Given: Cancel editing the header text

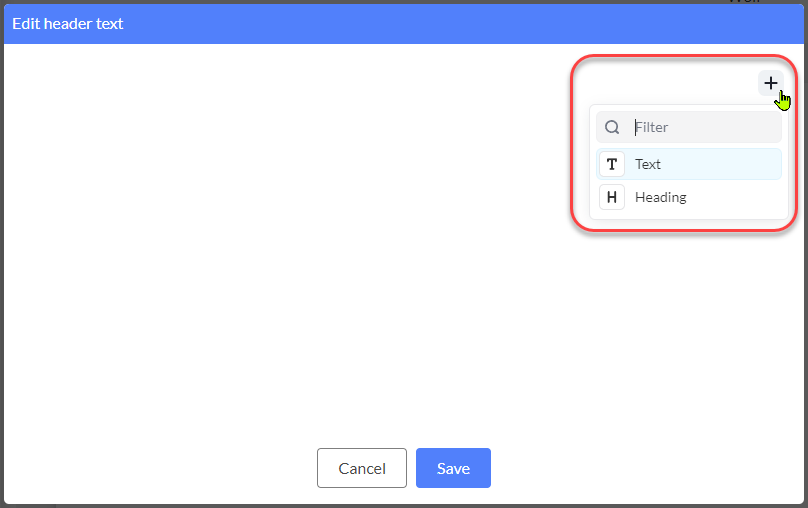Looking at the screenshot, I should (x=362, y=468).
